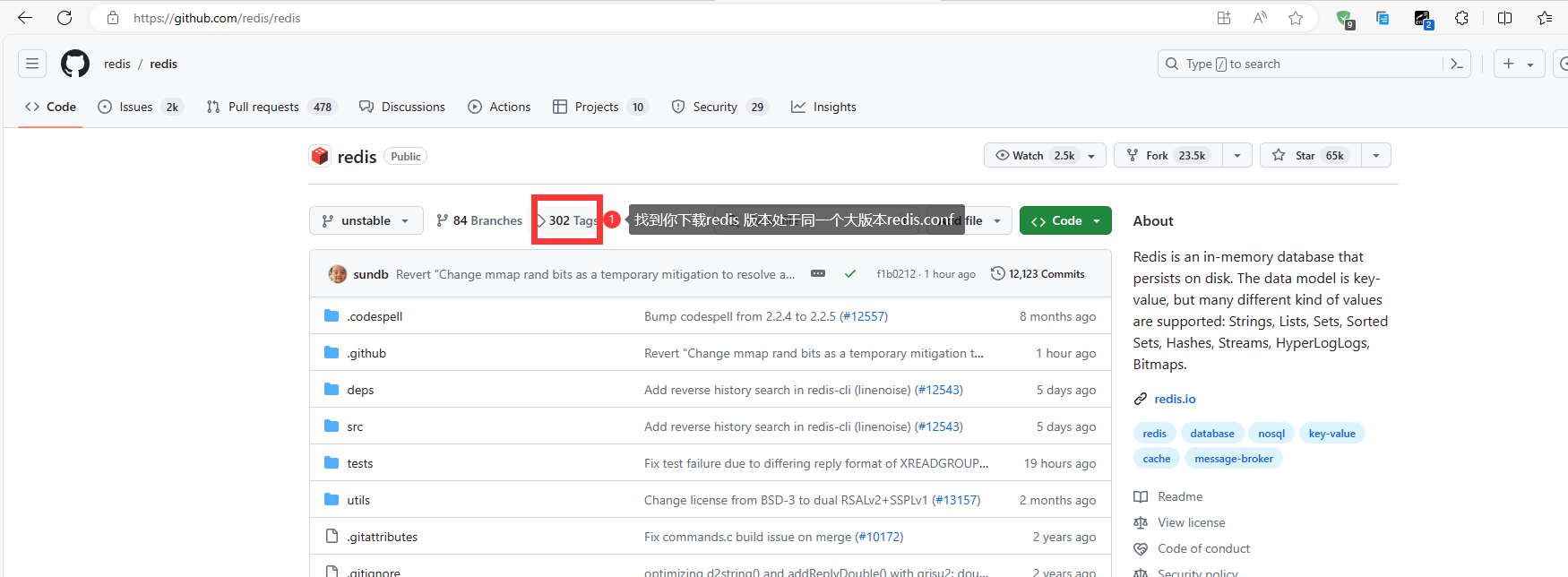Open the deps folder
The height and width of the screenshot is (577, 1568).
click(x=360, y=390)
